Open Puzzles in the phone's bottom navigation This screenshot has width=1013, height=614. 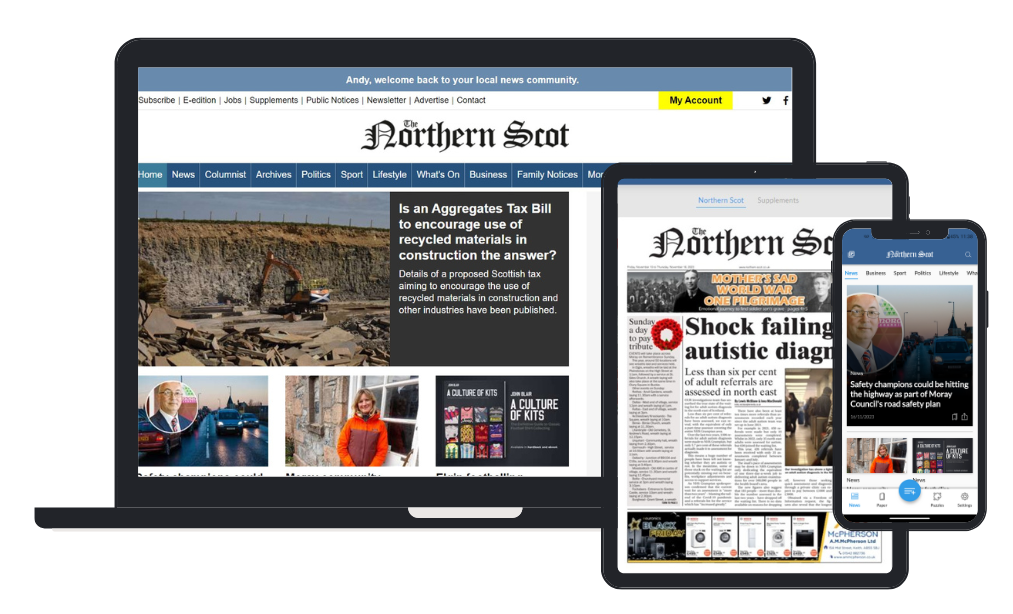click(x=937, y=500)
